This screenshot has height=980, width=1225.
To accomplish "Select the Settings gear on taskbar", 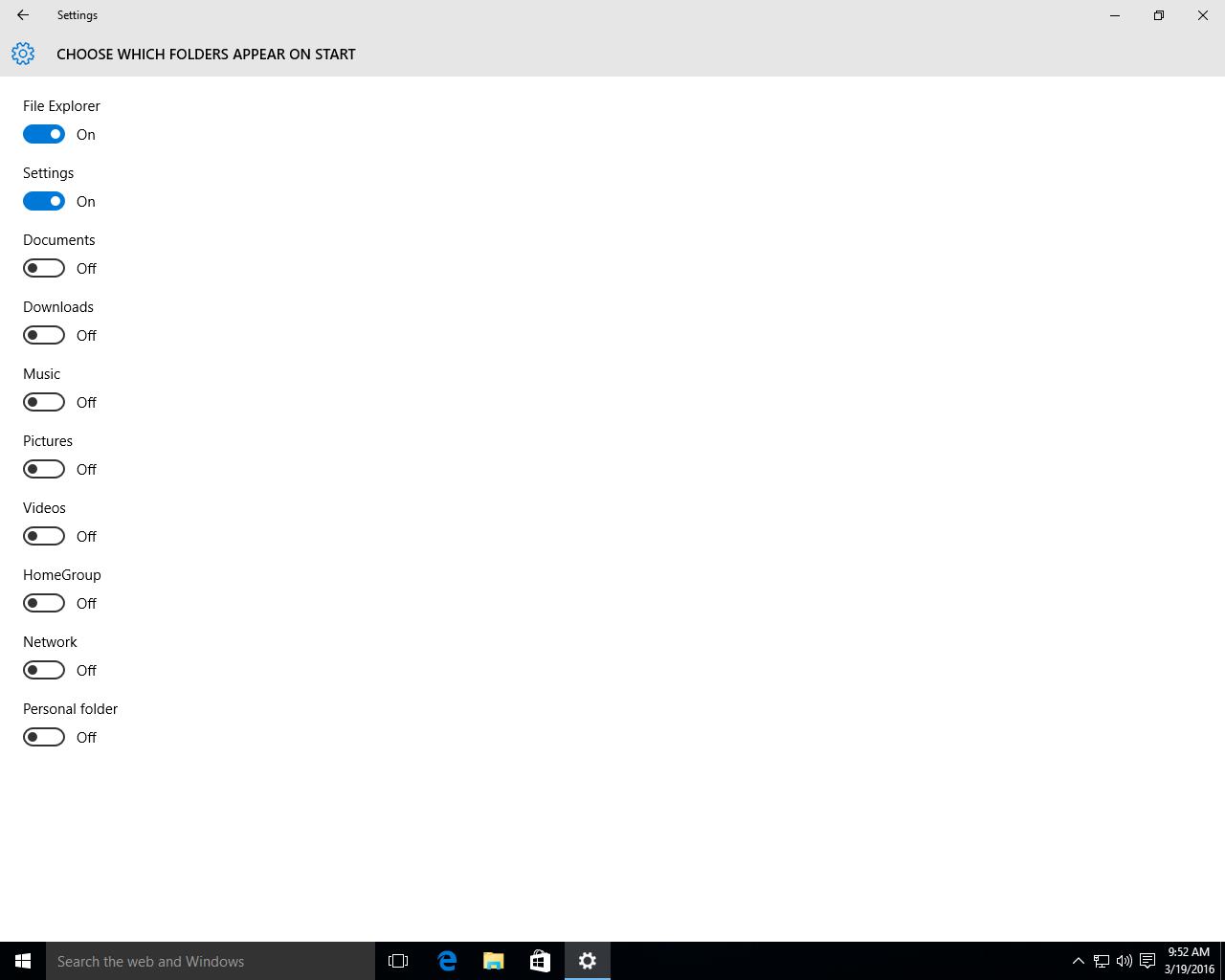I will coord(588,961).
